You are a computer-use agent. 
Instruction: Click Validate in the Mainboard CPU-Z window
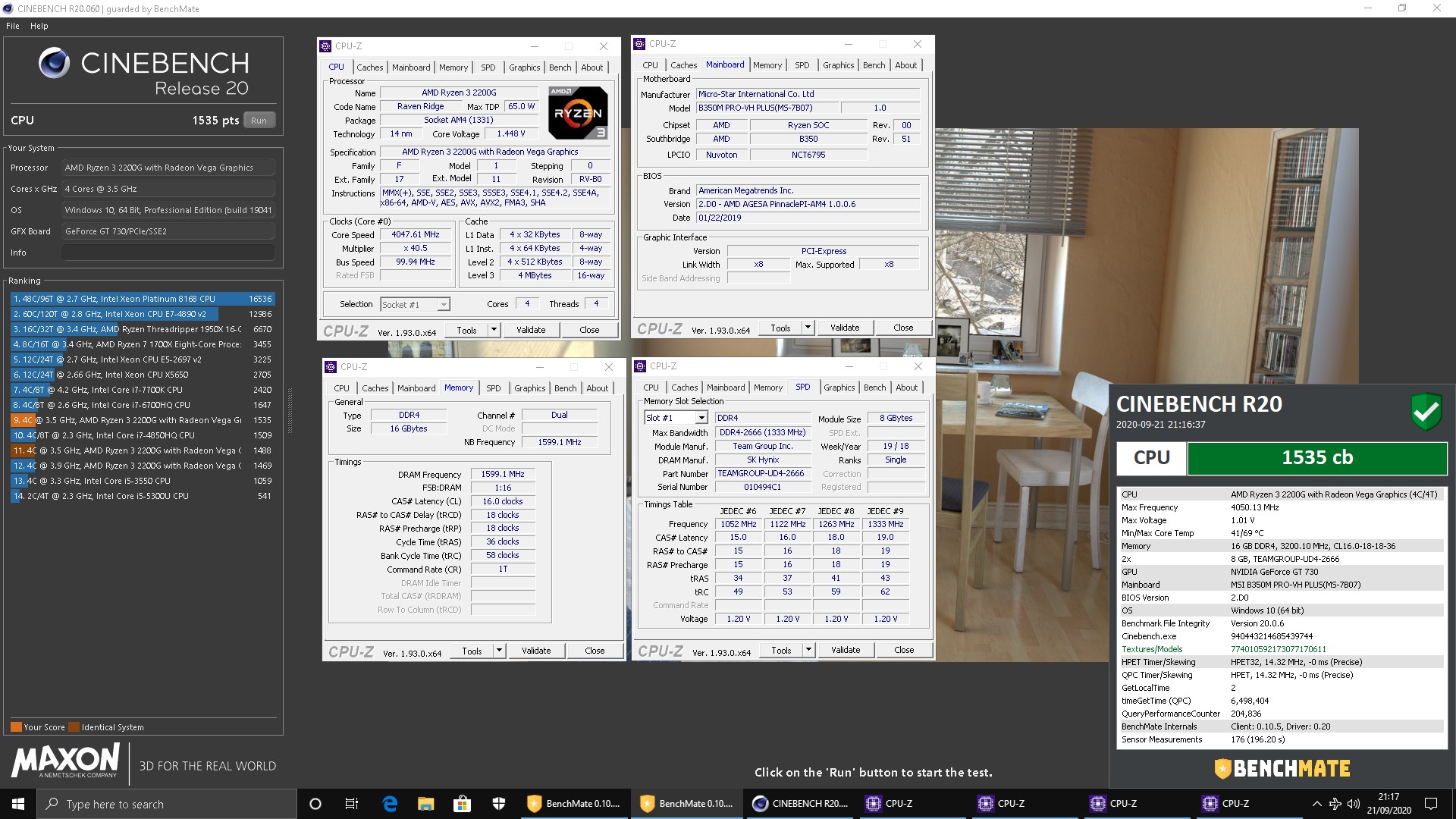point(845,328)
